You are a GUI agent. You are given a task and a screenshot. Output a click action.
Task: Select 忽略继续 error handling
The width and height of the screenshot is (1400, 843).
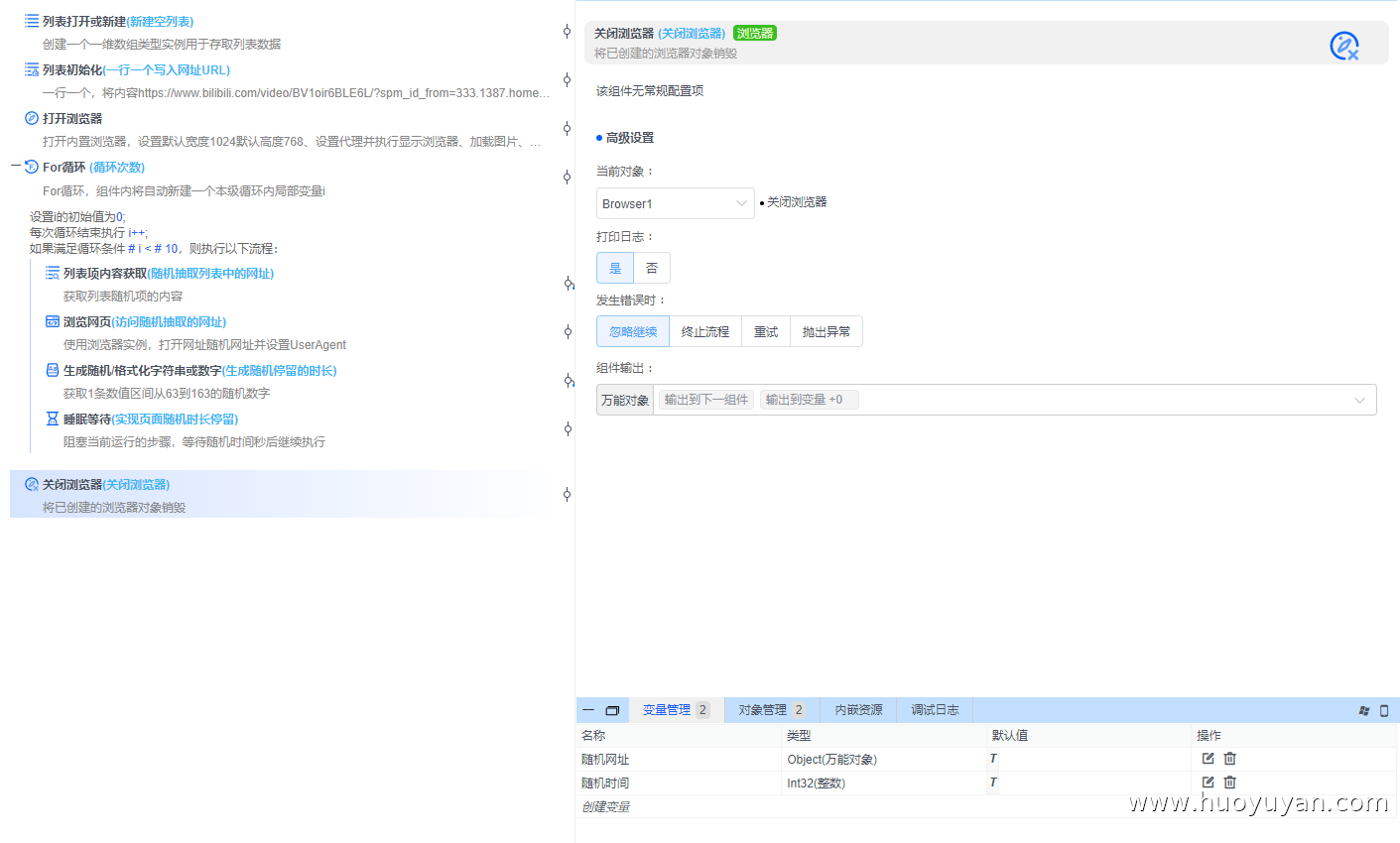pos(633,331)
